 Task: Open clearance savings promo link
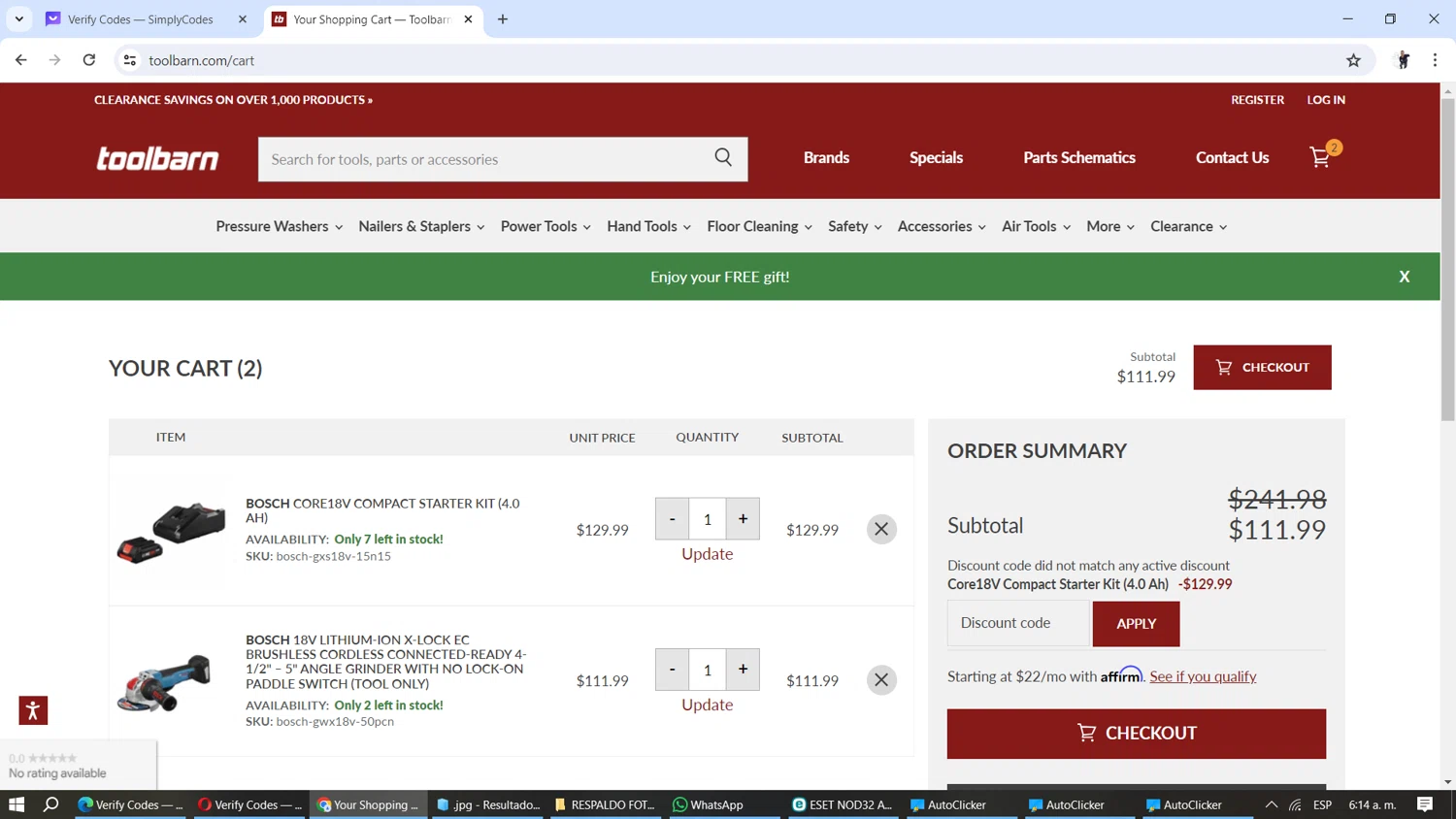click(233, 100)
